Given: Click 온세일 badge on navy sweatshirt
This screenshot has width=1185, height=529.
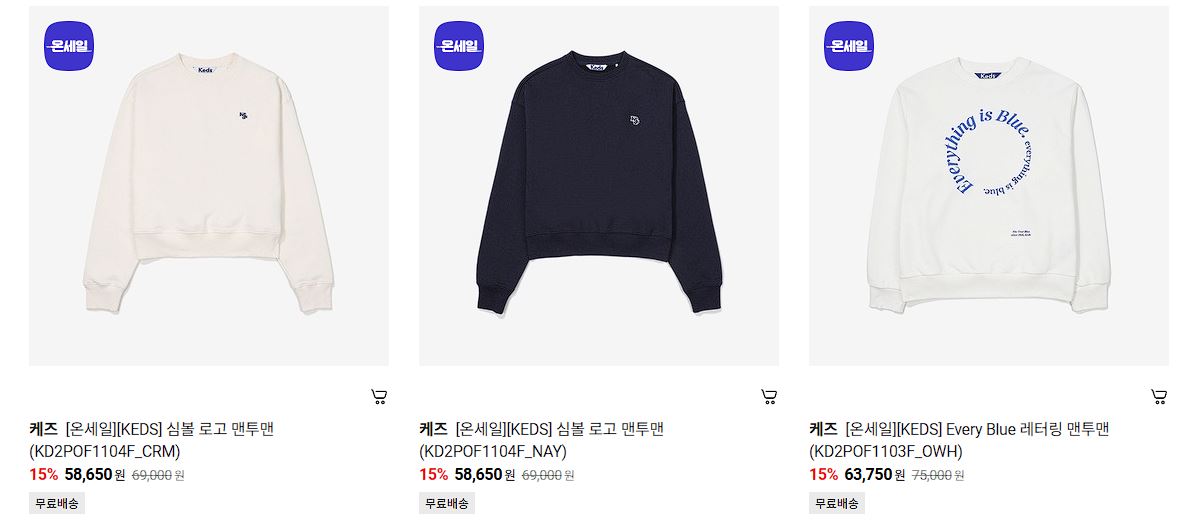Looking at the screenshot, I should (459, 46).
